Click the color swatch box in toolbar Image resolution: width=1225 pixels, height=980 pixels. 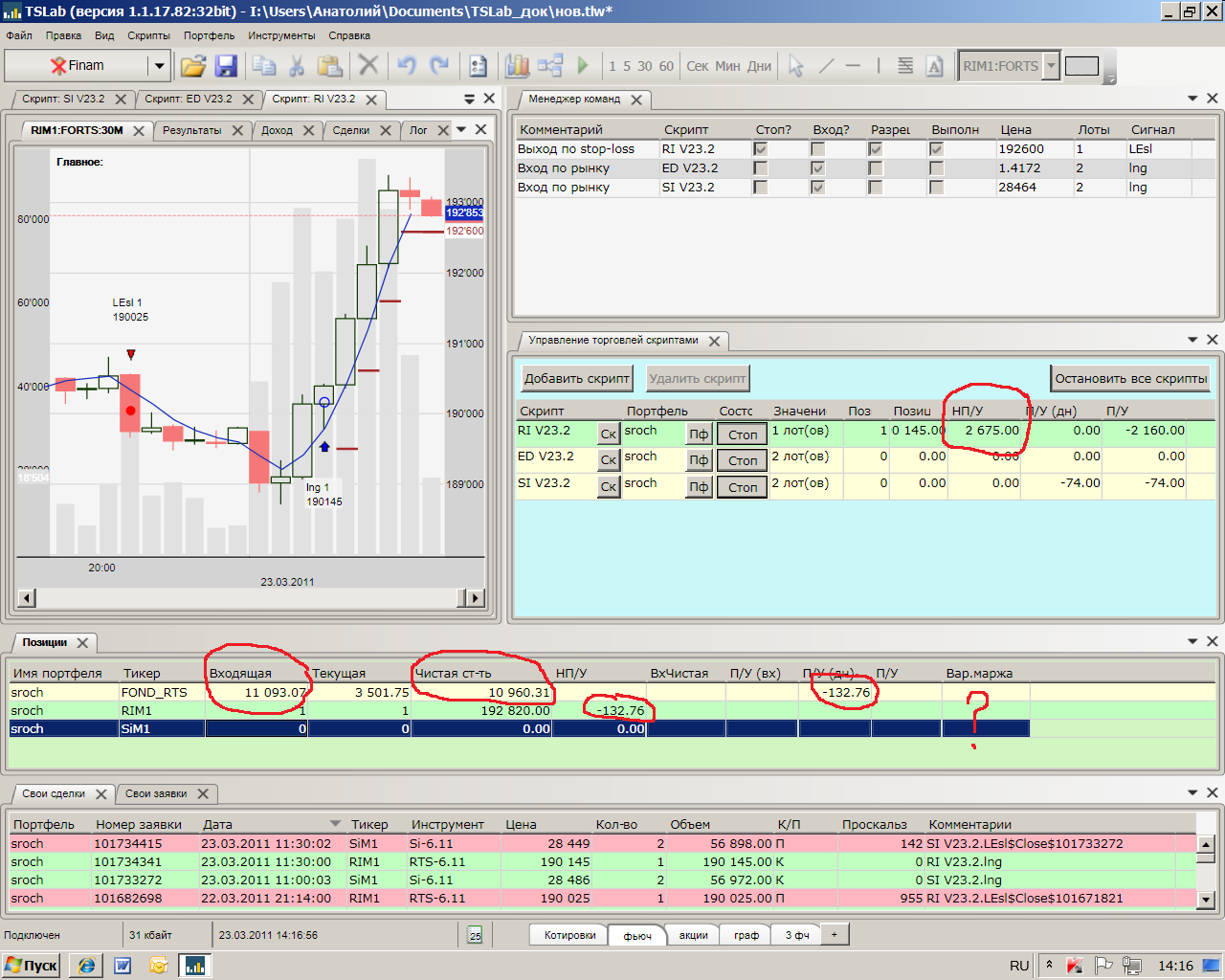tap(1081, 66)
